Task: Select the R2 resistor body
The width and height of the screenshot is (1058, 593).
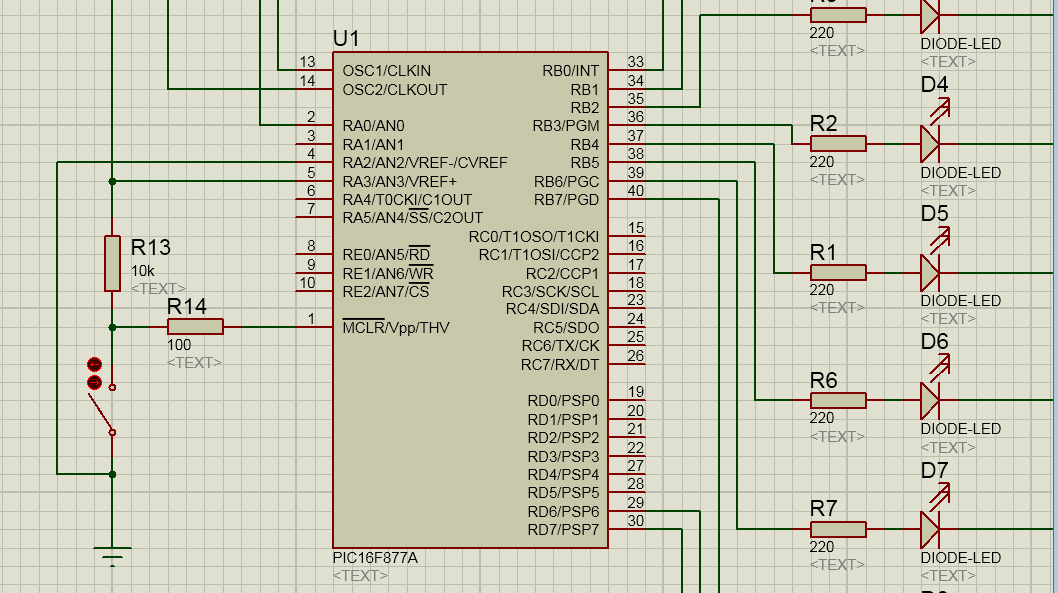Action: tap(838, 144)
